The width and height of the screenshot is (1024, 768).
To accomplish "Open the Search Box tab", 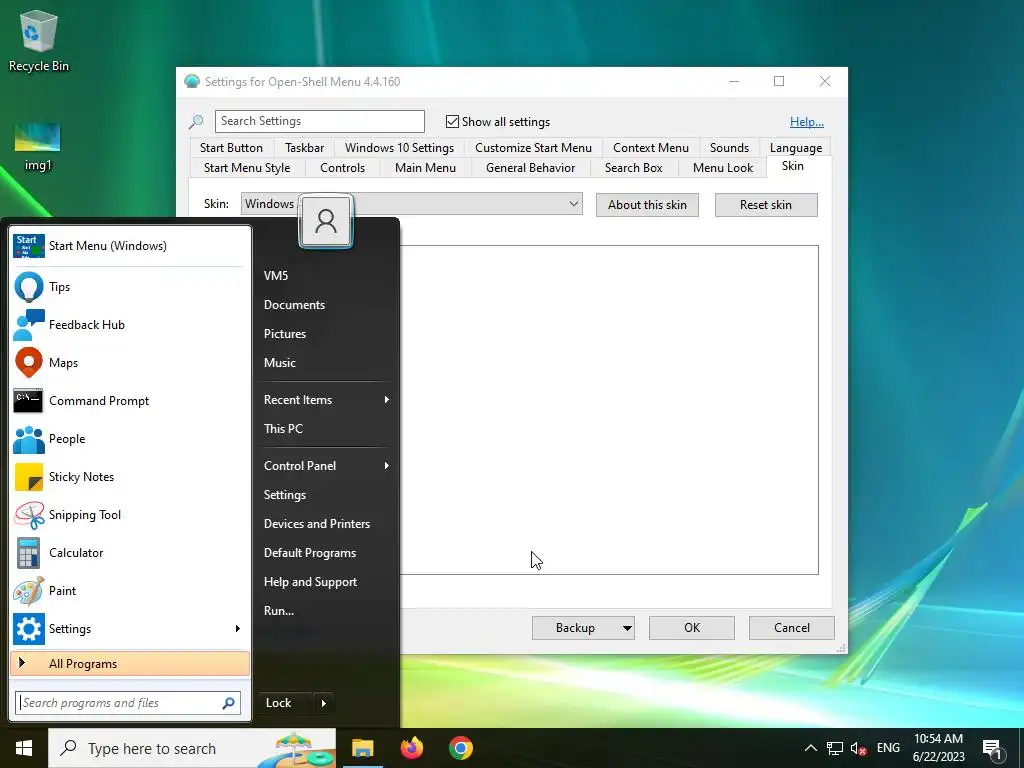I will (x=633, y=168).
